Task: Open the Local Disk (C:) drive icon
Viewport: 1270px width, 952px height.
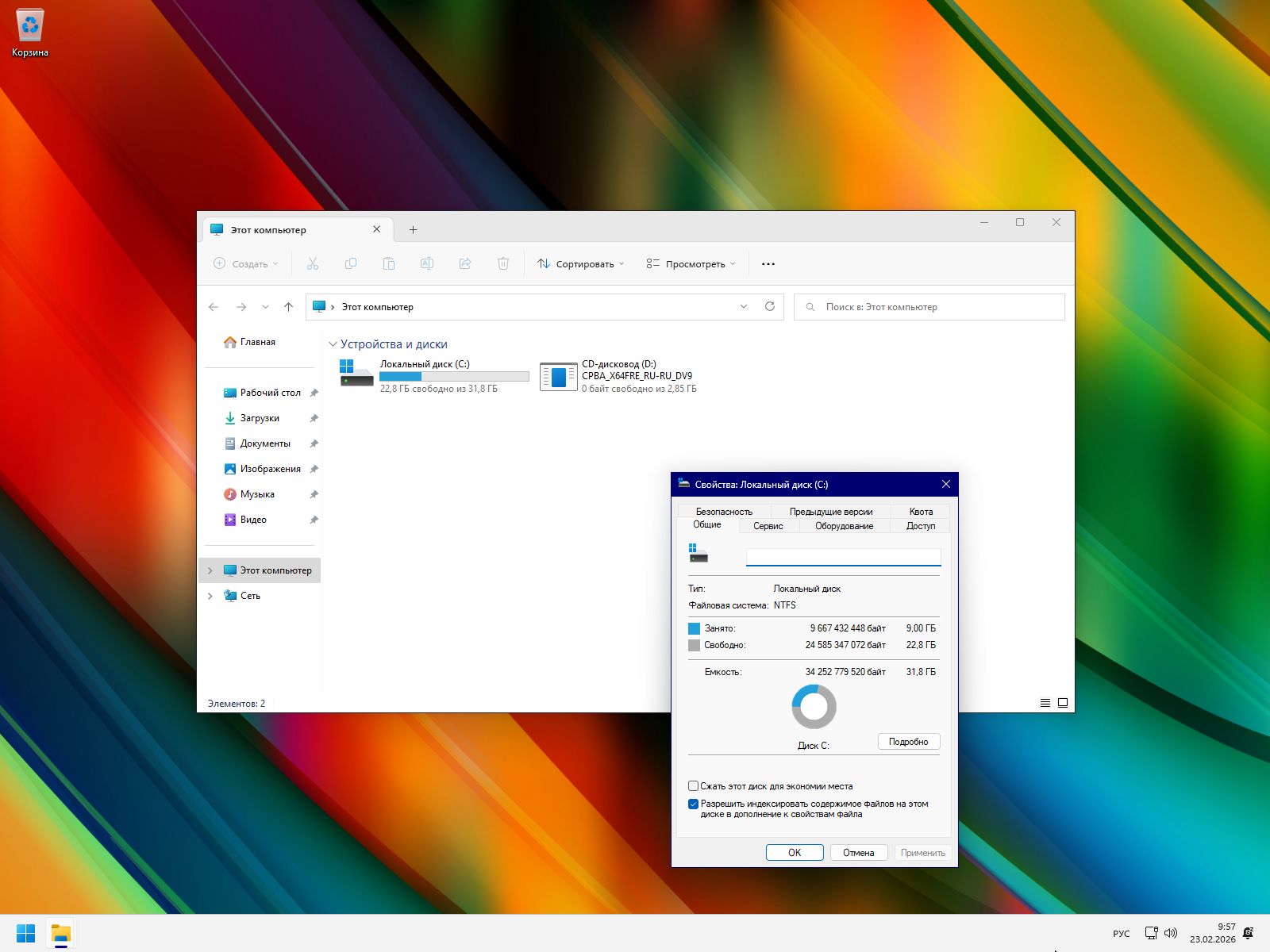Action: tap(356, 376)
